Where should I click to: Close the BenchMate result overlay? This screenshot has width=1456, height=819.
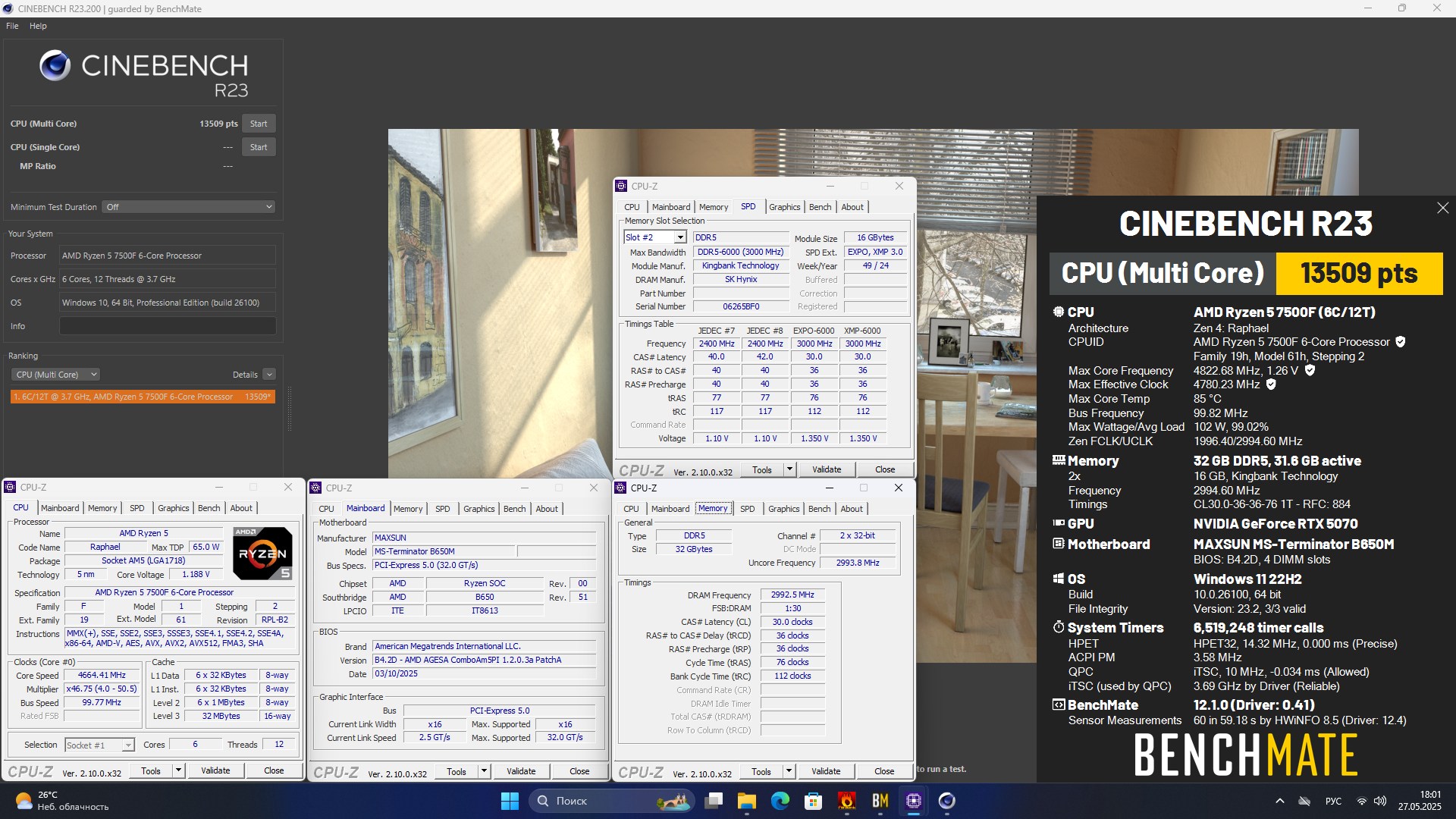(x=1442, y=208)
